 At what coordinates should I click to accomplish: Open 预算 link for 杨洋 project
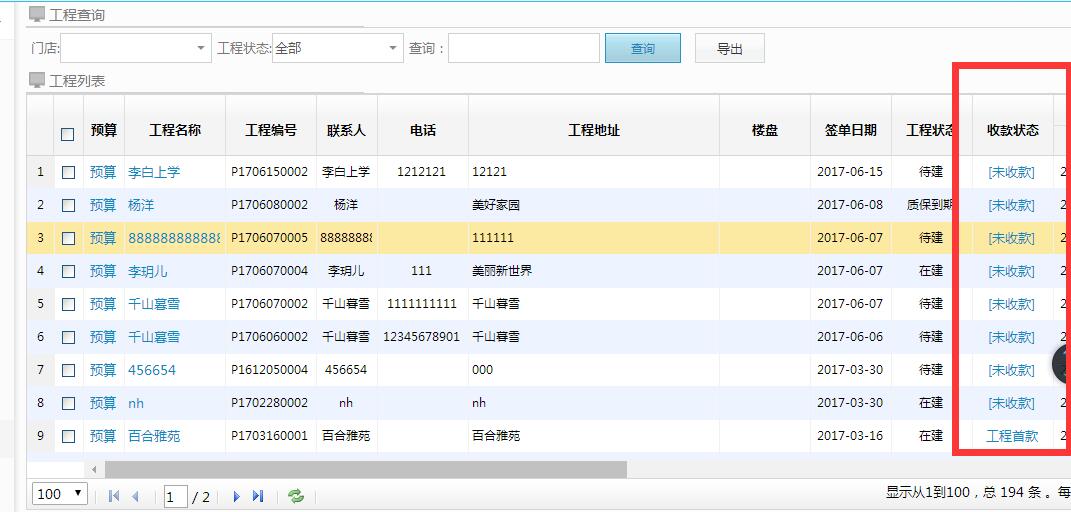[x=103, y=205]
